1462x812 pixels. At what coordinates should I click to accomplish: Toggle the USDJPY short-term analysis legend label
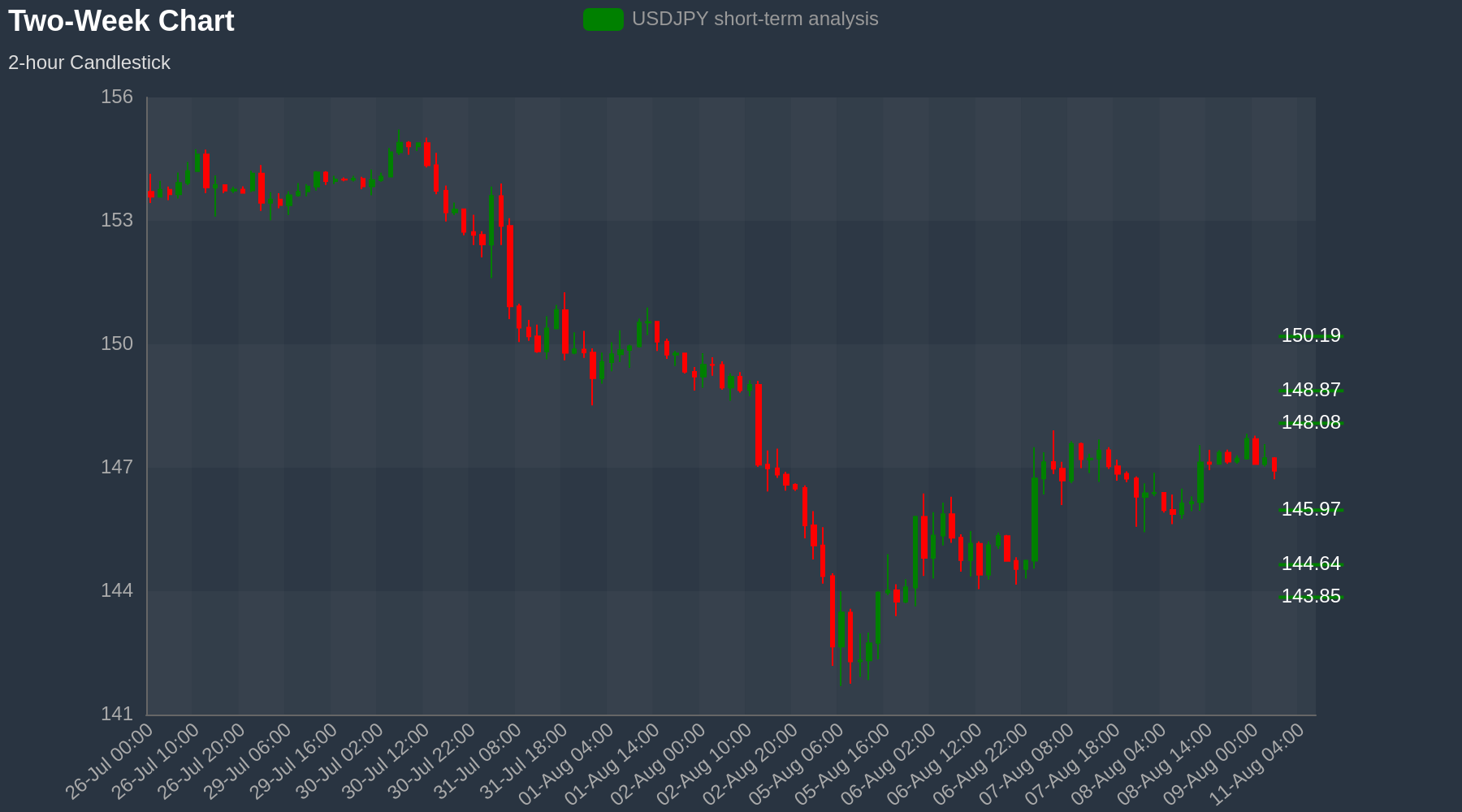click(x=755, y=19)
